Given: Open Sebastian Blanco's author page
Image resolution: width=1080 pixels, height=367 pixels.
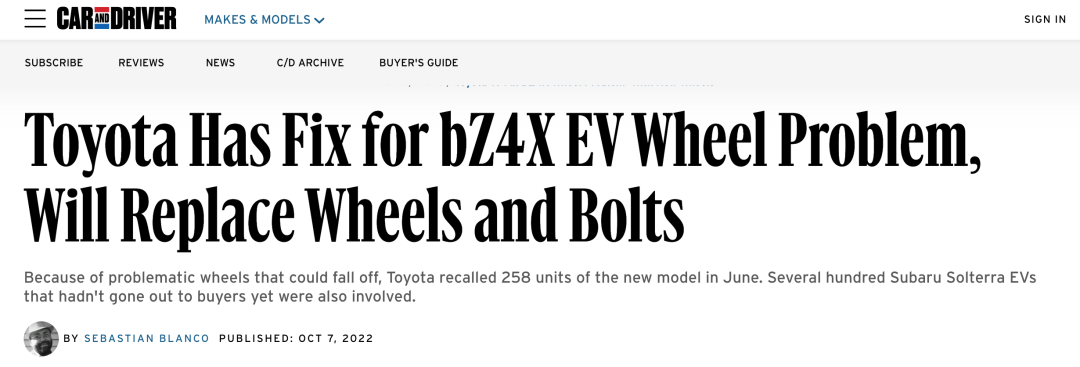Looking at the screenshot, I should click(x=147, y=339).
